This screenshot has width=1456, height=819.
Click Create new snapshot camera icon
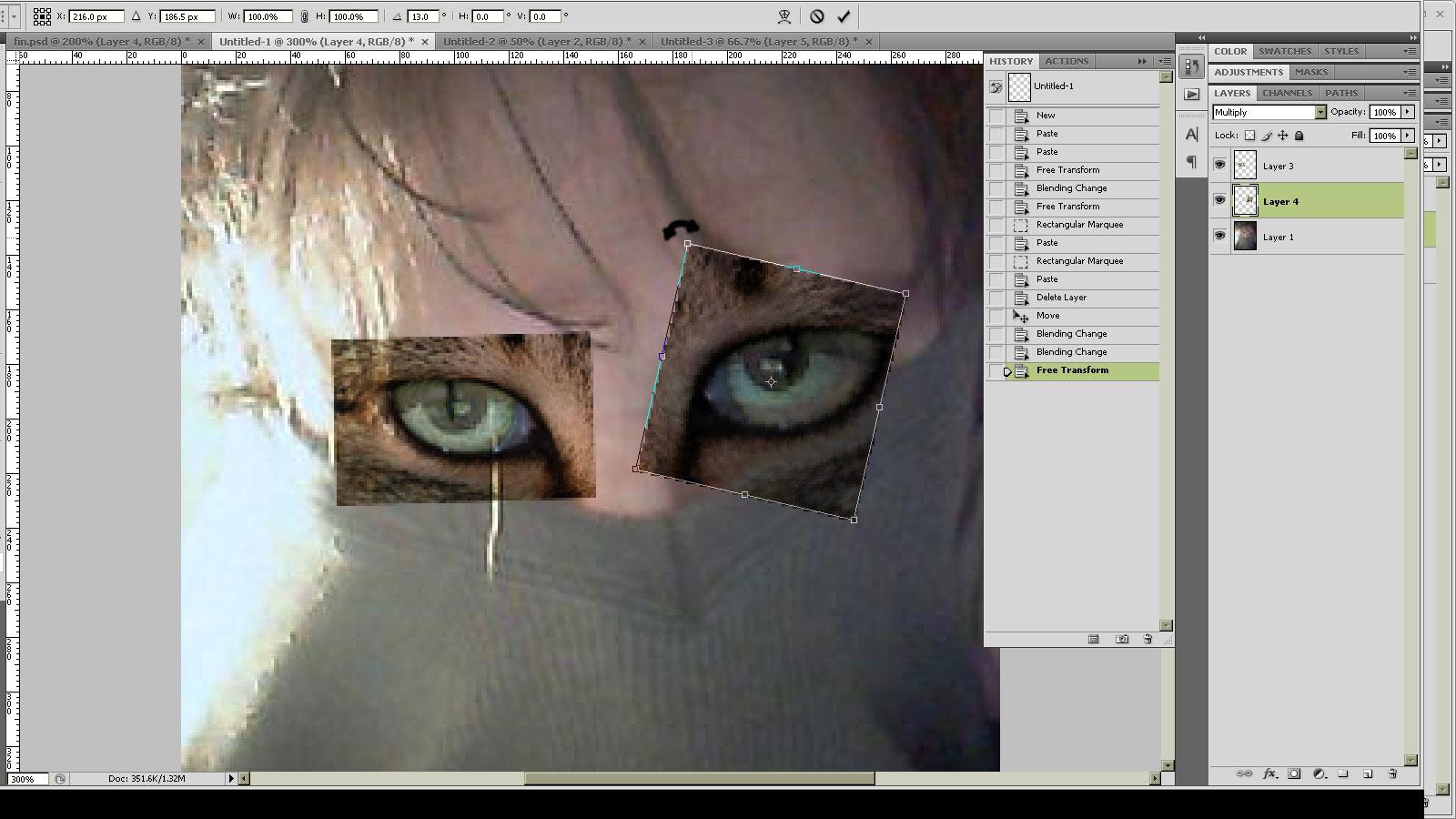tap(1122, 640)
